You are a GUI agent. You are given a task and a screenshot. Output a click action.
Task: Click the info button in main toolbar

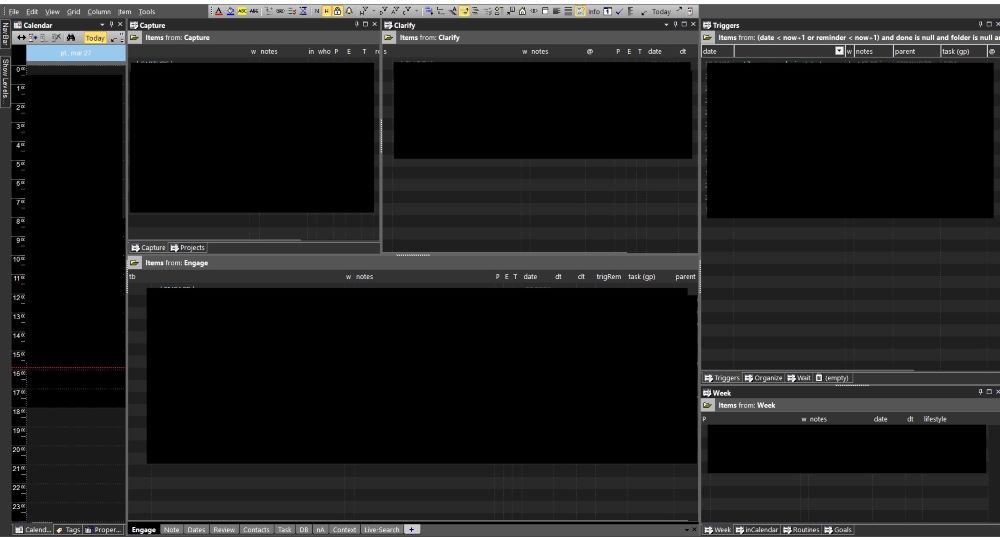pyautogui.click(x=593, y=11)
